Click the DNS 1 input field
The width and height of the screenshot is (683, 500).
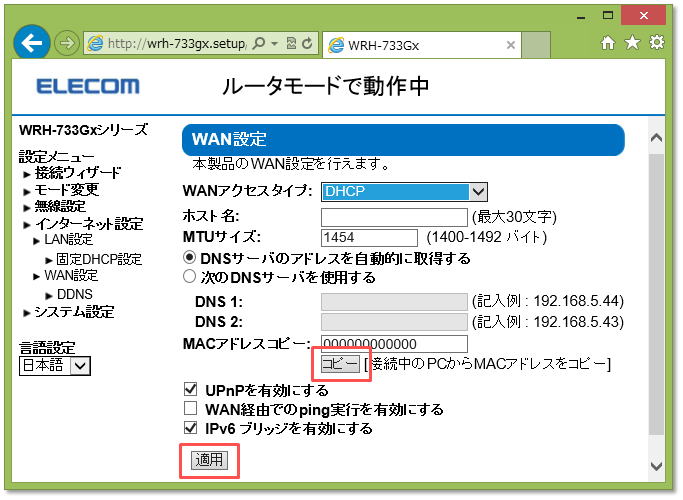tap(394, 302)
